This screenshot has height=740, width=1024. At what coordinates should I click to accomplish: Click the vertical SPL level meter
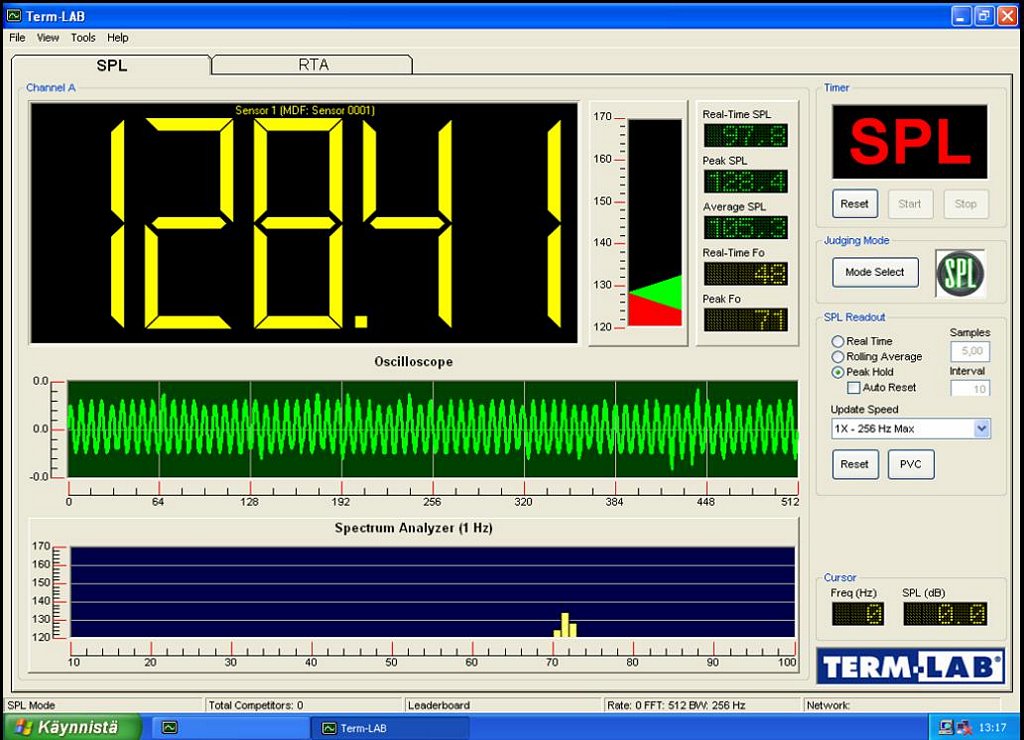(654, 223)
